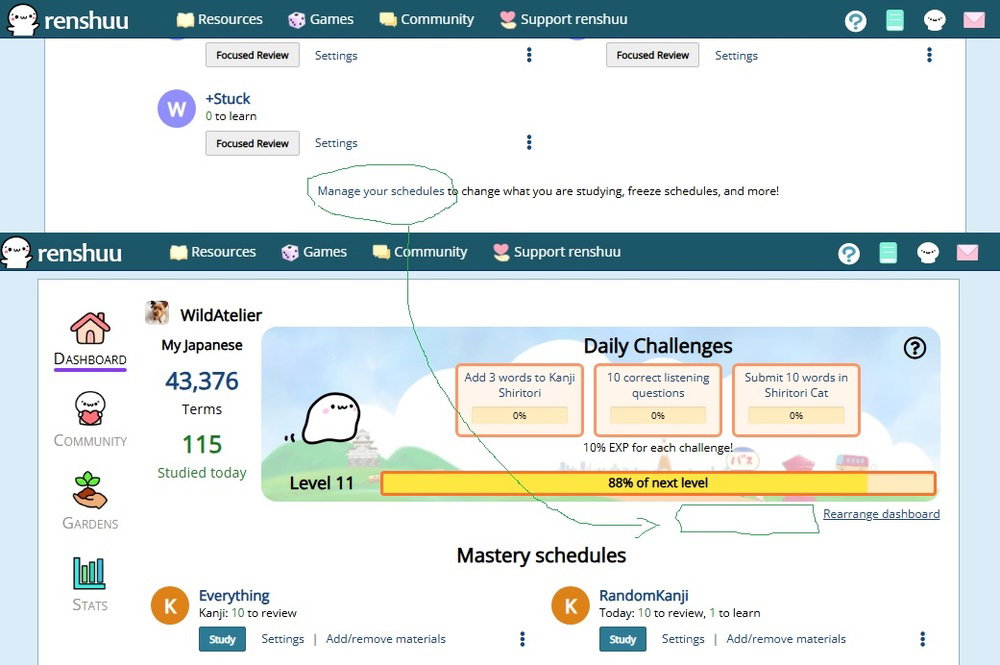The height and width of the screenshot is (665, 1000).
Task: Open the three-dot menu for the RandomKanji schedule
Action: pos(922,639)
